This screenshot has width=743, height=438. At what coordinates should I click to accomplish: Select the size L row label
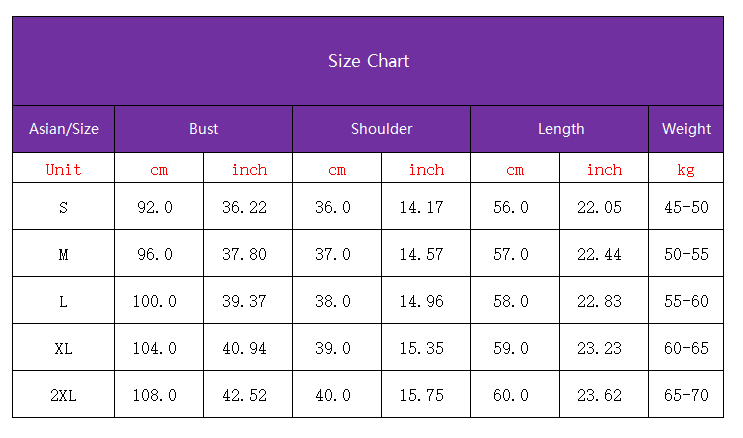tap(64, 301)
